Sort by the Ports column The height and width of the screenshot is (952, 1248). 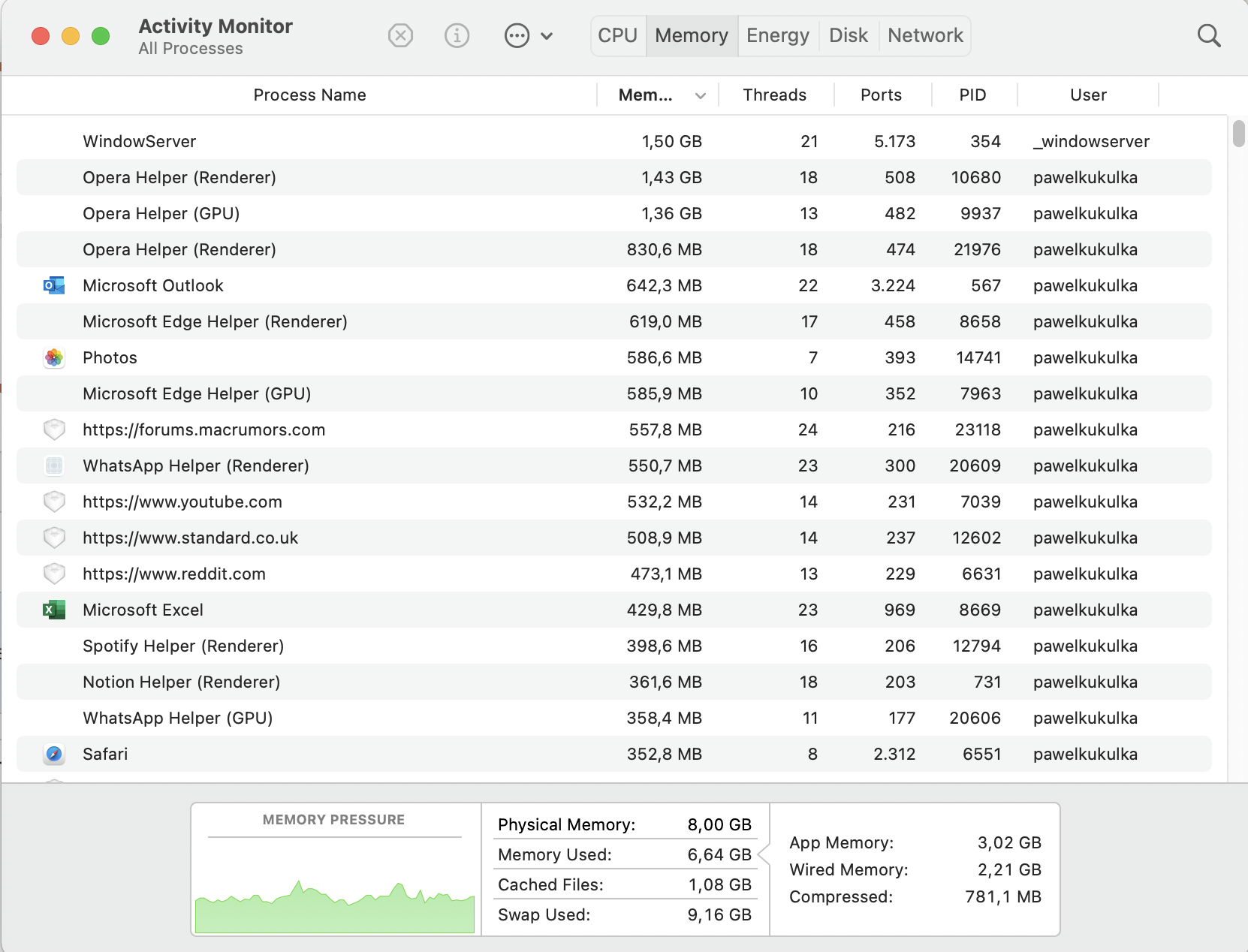[x=881, y=95]
